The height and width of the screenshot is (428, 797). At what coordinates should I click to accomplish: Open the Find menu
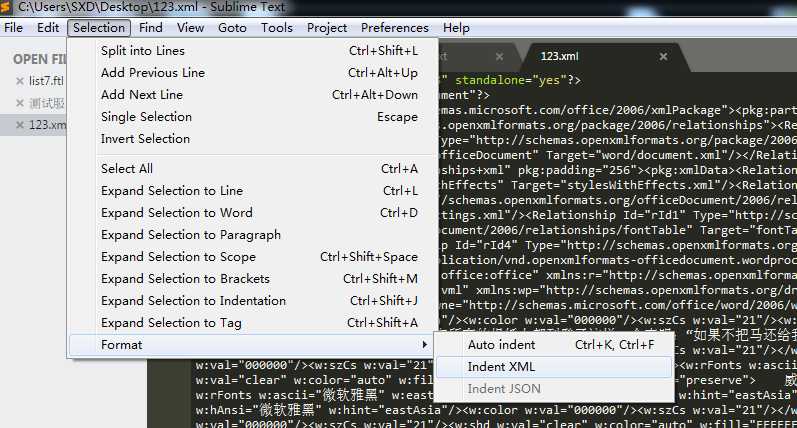click(151, 27)
